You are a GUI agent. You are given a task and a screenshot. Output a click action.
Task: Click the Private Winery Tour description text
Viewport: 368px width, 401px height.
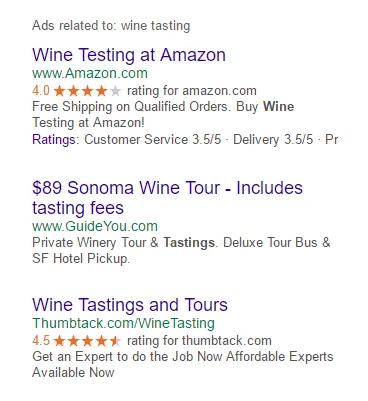point(181,250)
